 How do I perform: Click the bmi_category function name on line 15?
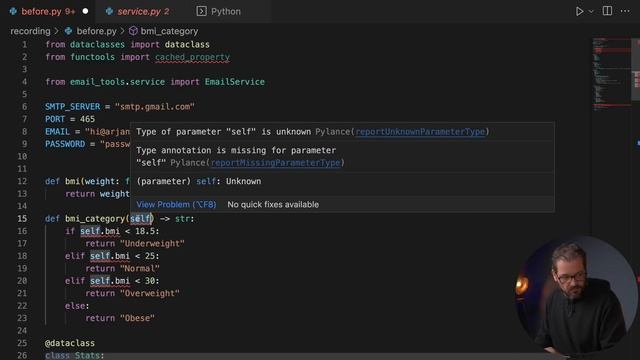[95, 219]
